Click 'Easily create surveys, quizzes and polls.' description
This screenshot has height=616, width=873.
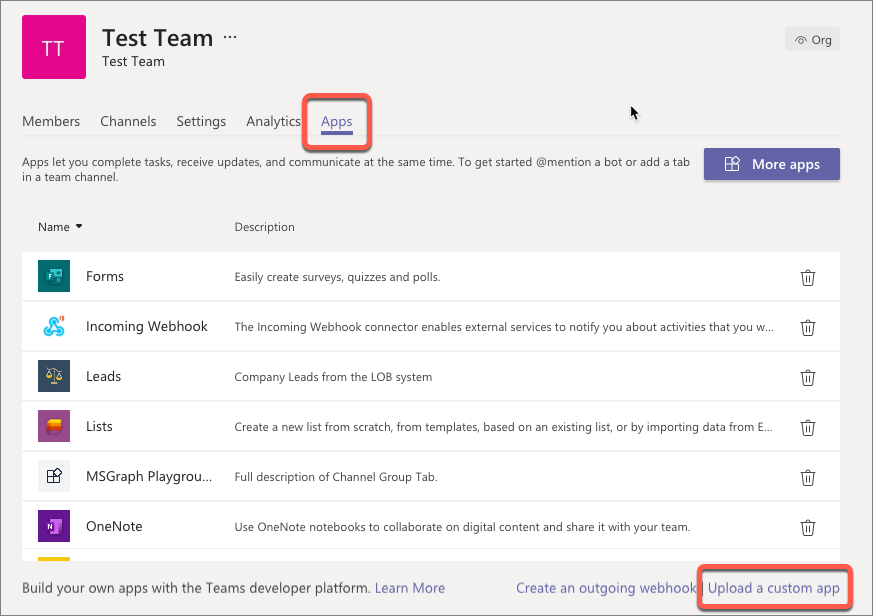tap(337, 277)
